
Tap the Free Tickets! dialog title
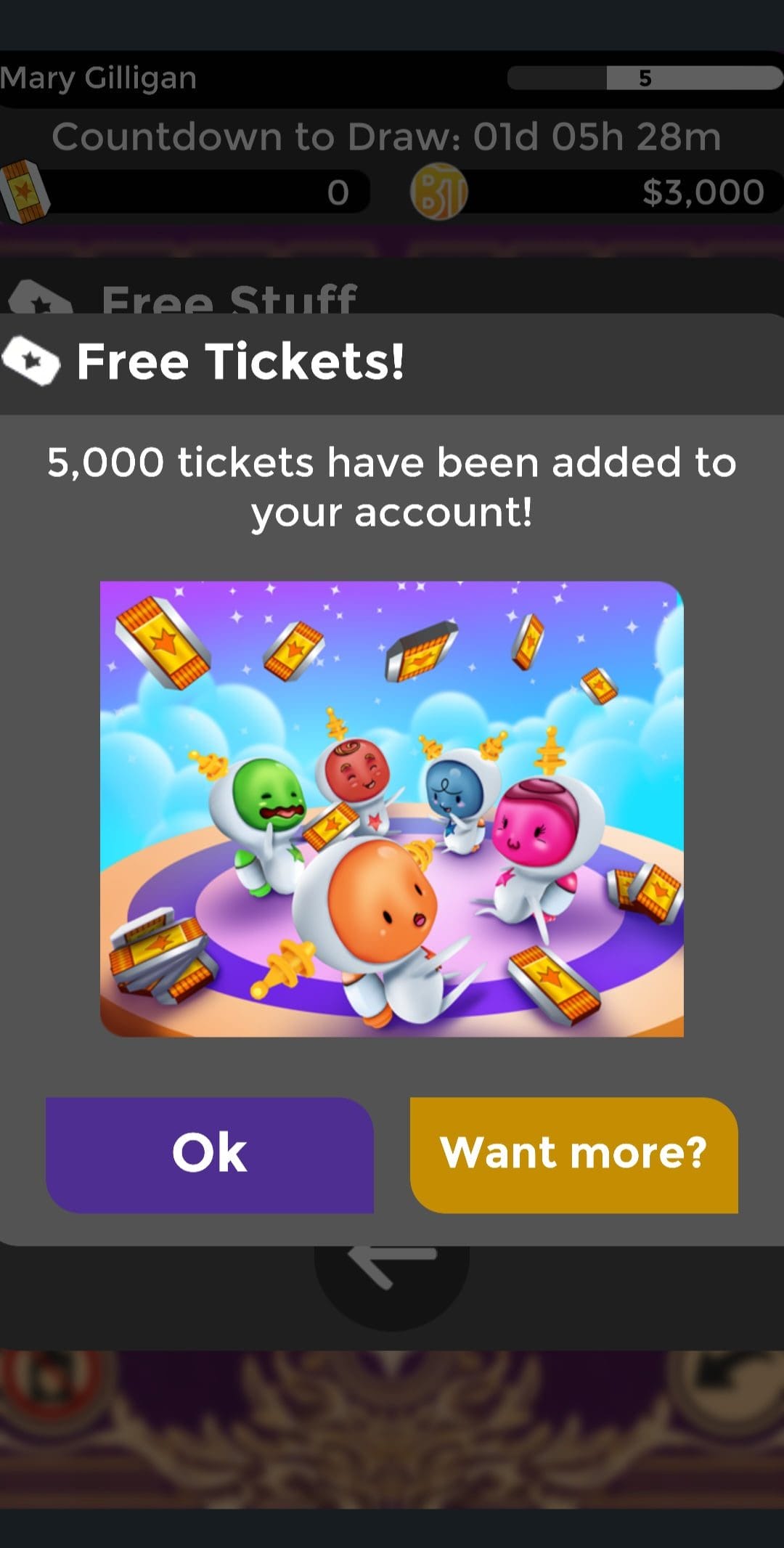[x=240, y=362]
